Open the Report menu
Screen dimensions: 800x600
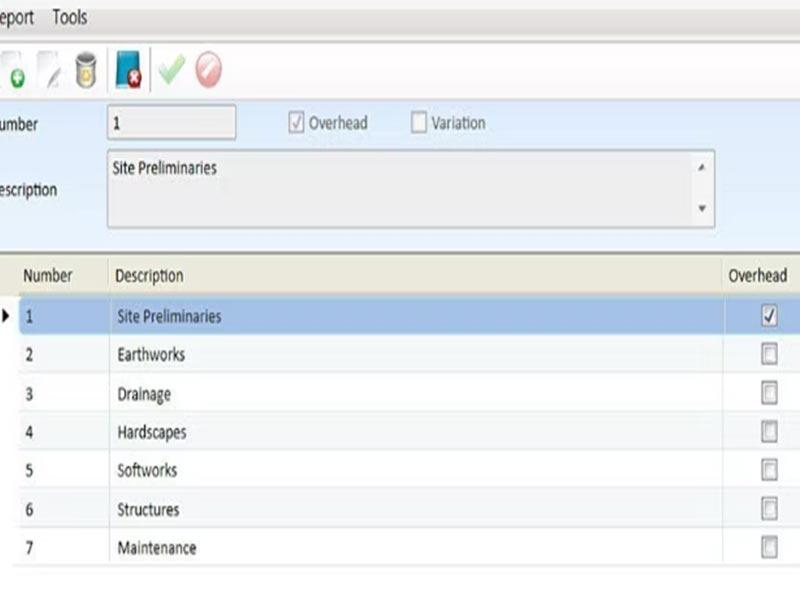tap(16, 18)
